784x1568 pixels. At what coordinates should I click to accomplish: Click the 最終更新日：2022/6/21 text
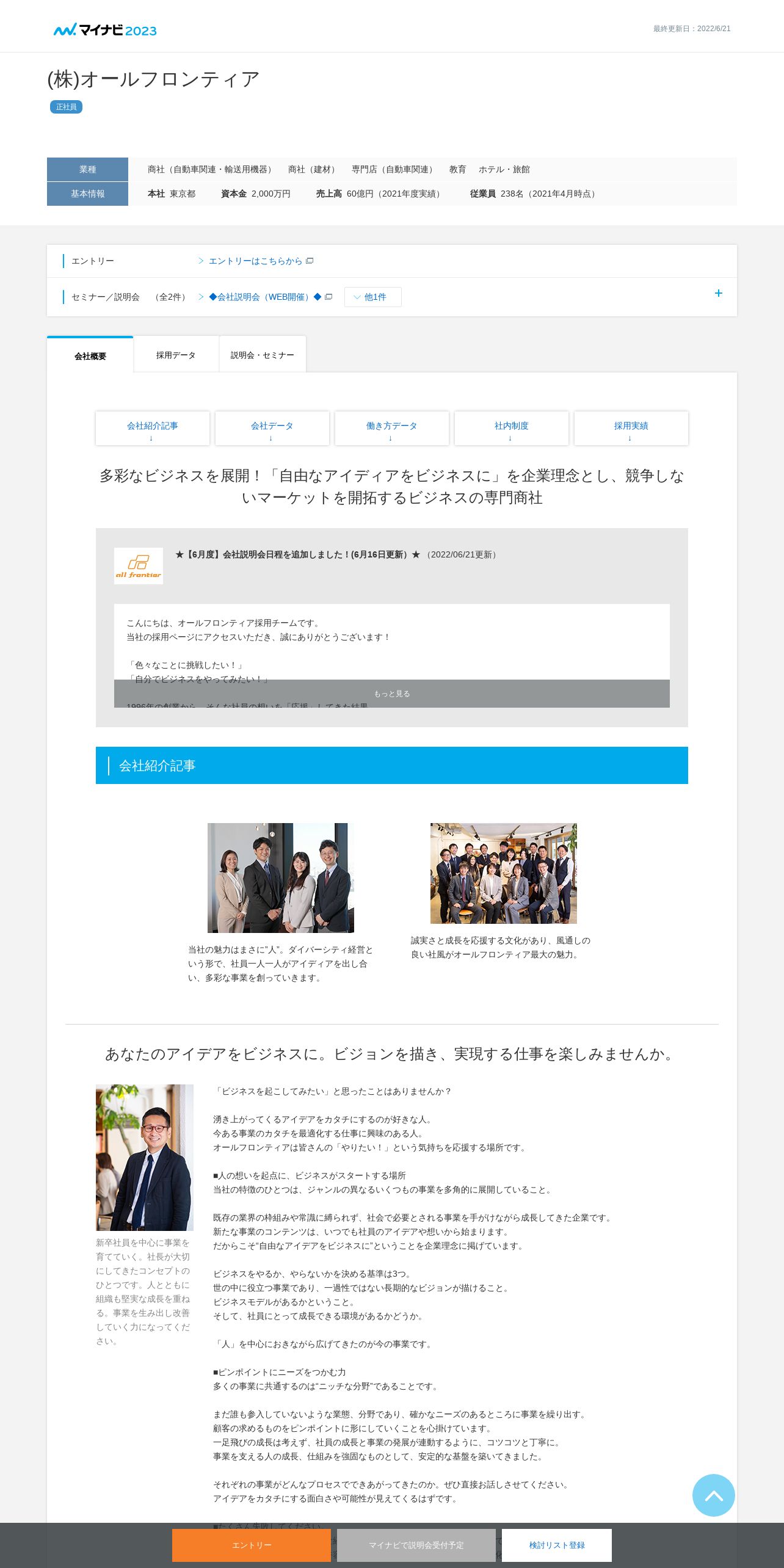[x=692, y=29]
